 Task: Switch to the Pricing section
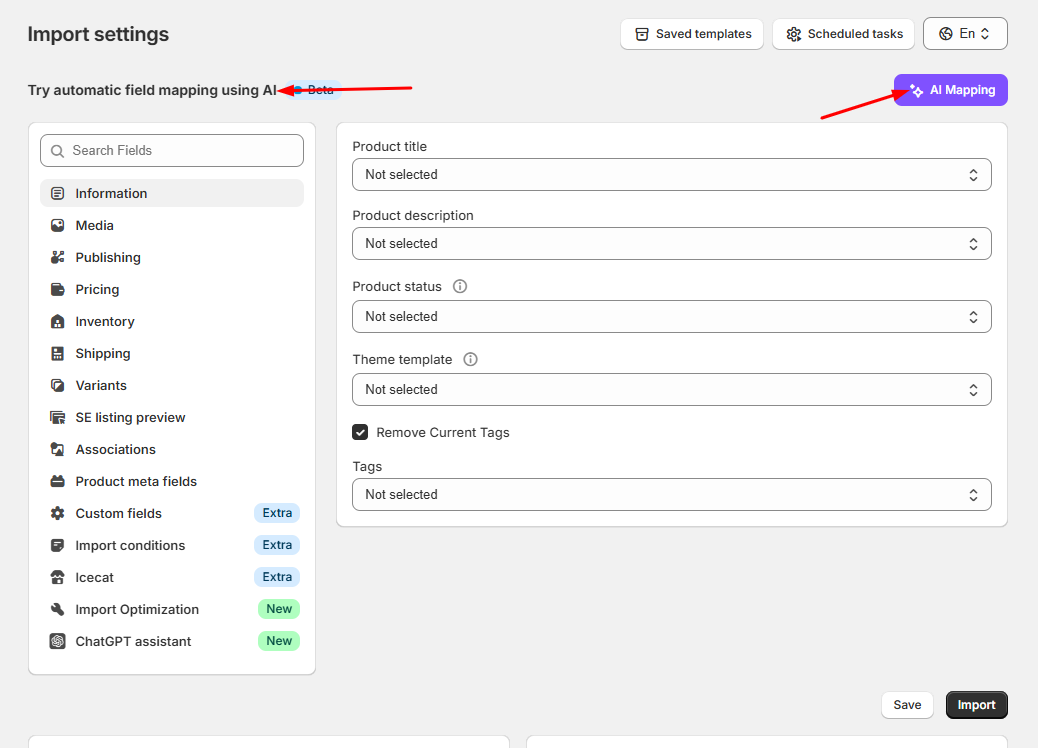click(172, 289)
